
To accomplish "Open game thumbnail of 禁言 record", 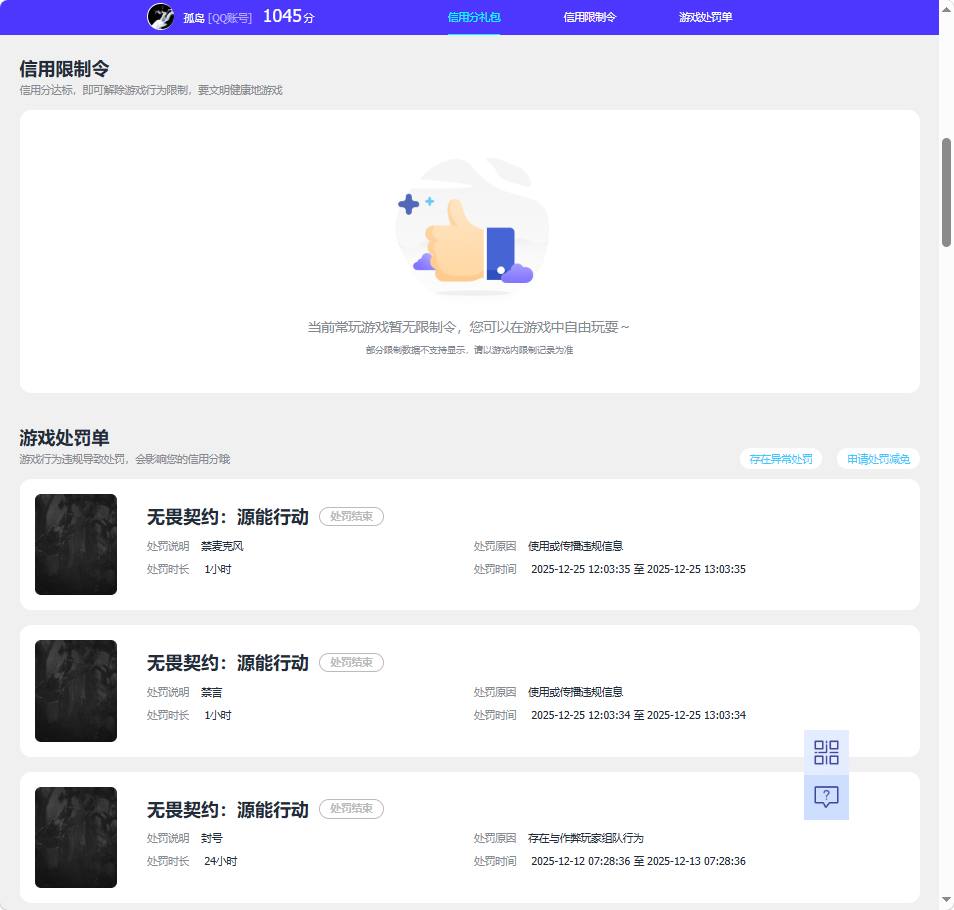I will pyautogui.click(x=76, y=691).
